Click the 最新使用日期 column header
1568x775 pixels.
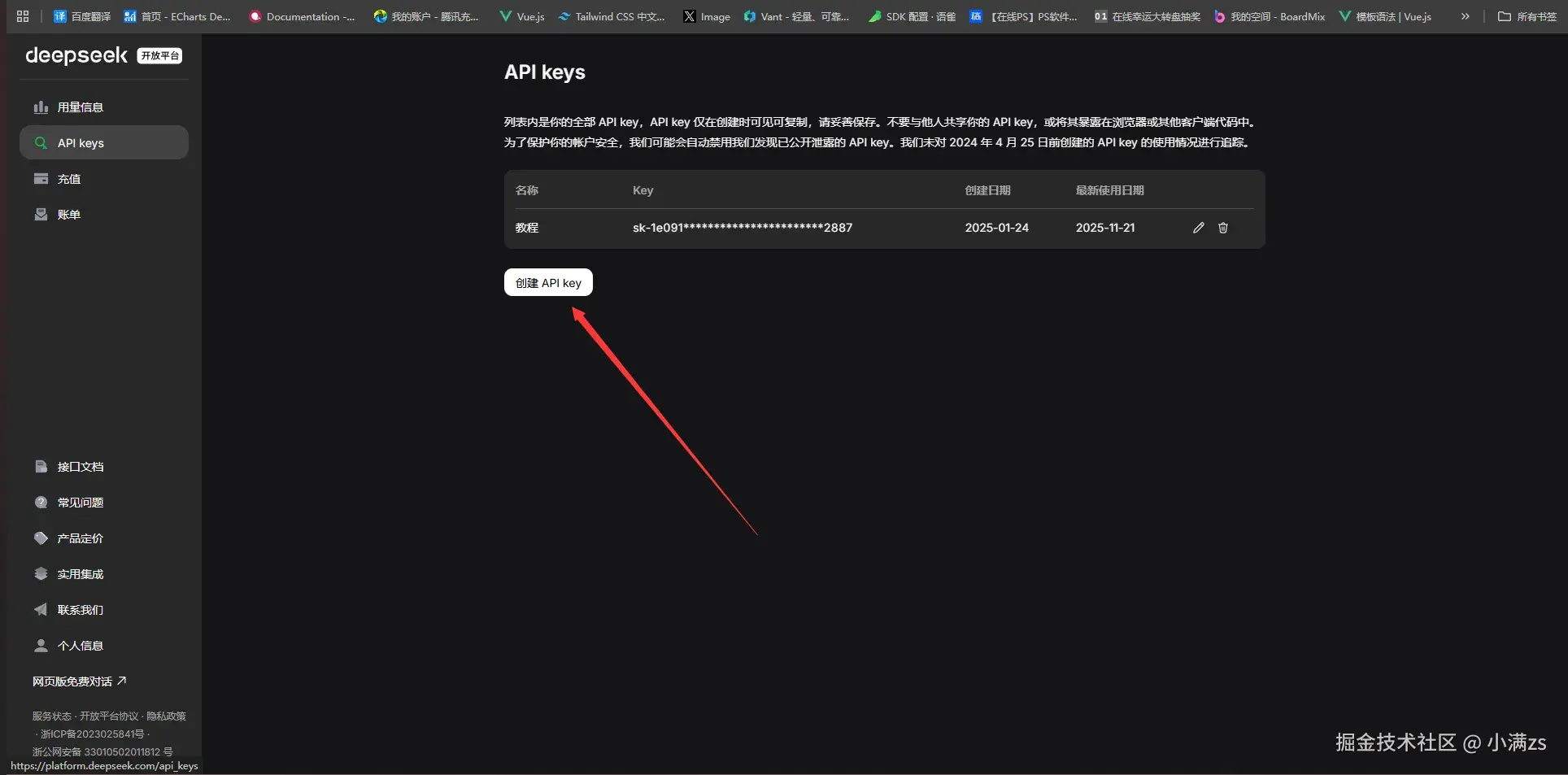coord(1110,190)
